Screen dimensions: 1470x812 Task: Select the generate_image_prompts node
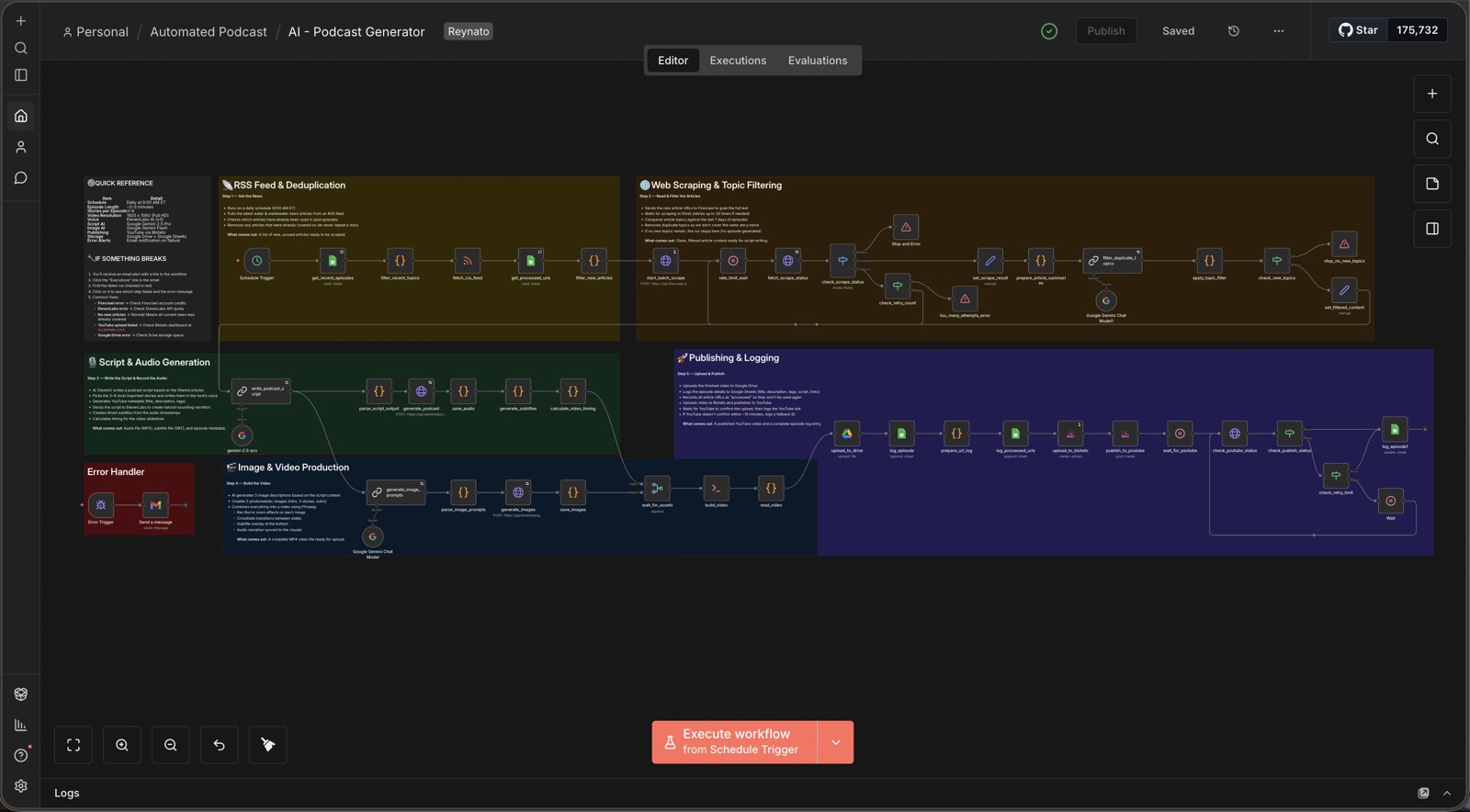(396, 492)
